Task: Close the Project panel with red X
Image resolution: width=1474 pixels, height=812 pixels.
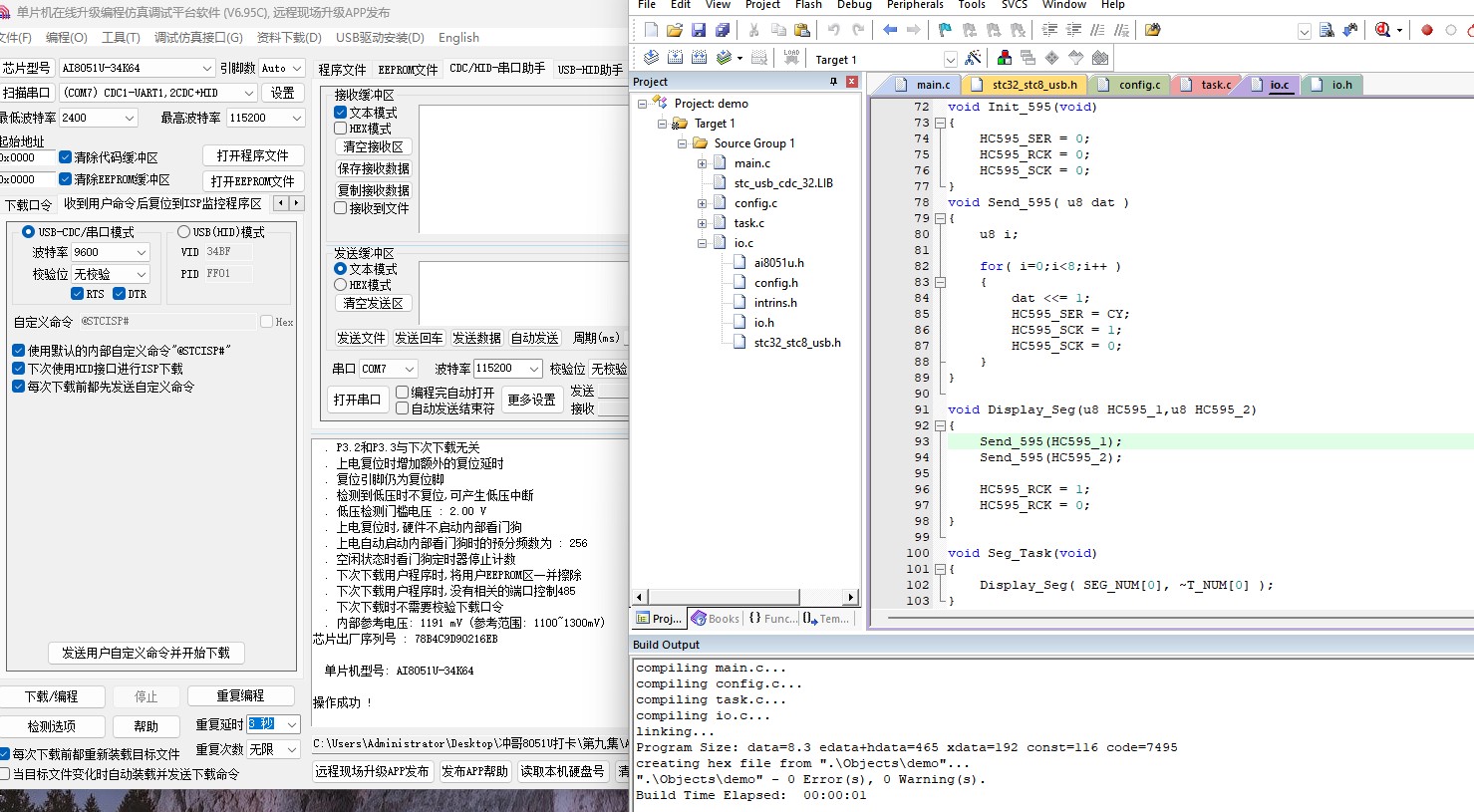Action: [852, 82]
